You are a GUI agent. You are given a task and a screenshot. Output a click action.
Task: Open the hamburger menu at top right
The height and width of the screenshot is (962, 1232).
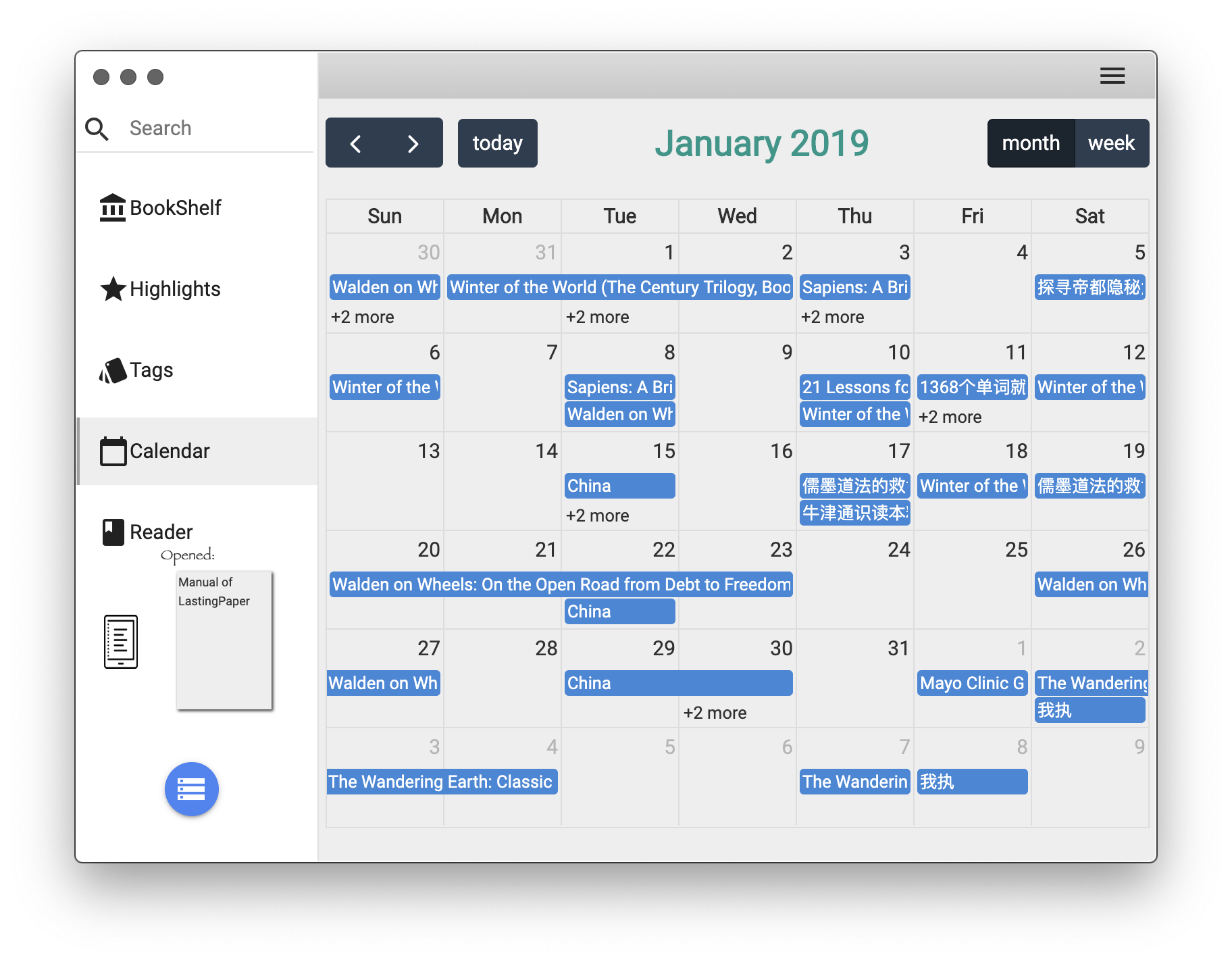point(1112,76)
